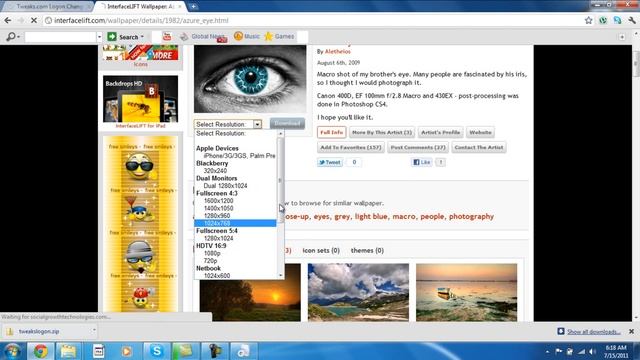The width and height of the screenshot is (640, 360).
Task: Click Show all downloads link
Action: click(593, 331)
